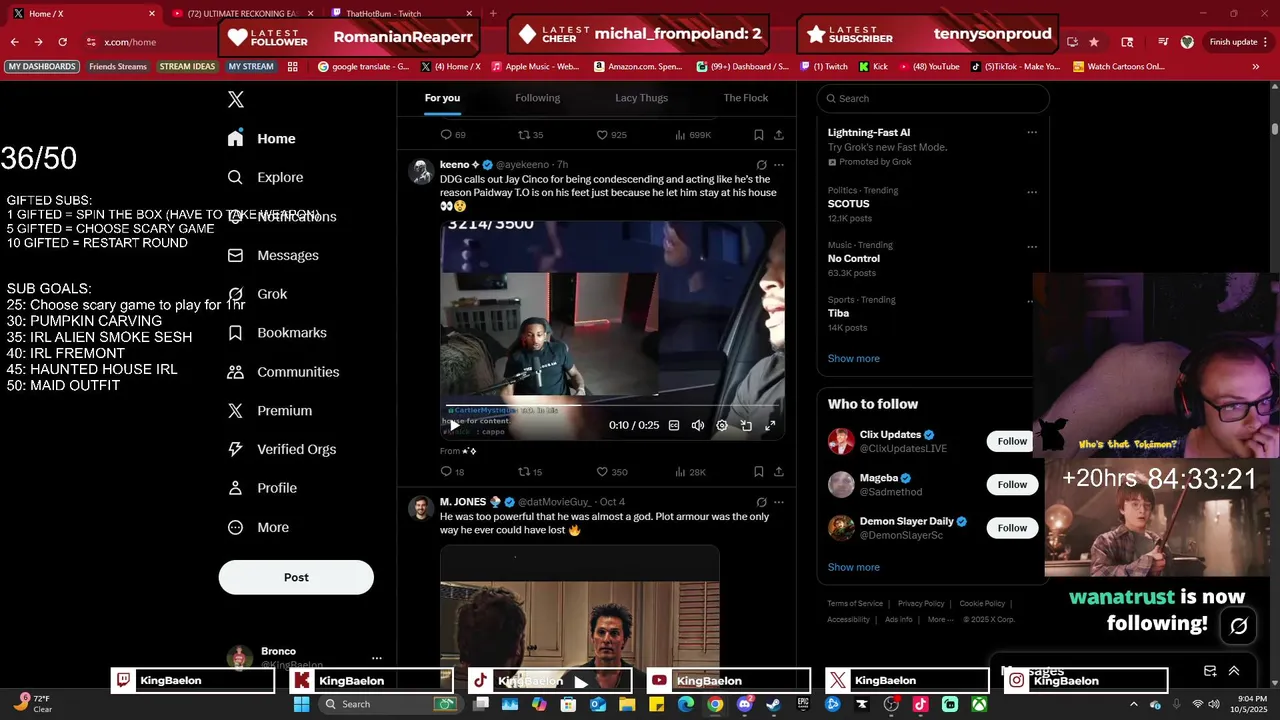The image size is (1280, 720).
Task: Follow Mageba
Action: coord(1012,485)
